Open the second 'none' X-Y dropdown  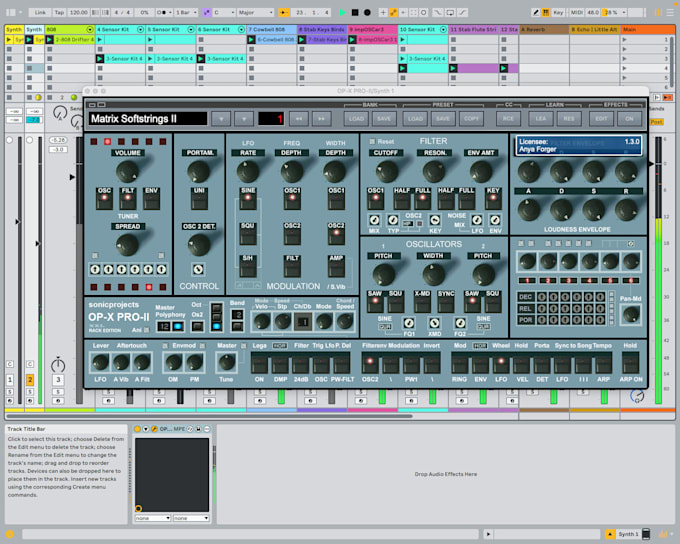pyautogui.click(x=191, y=518)
